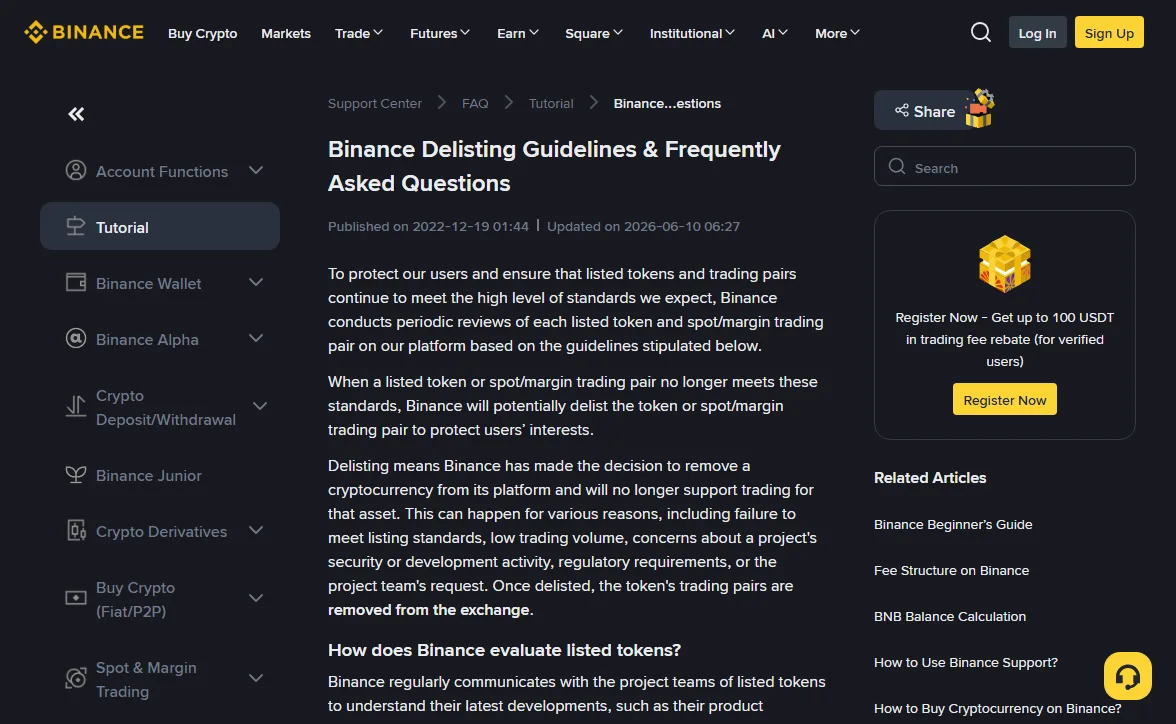Open BNB Balance Calculation article
The height and width of the screenshot is (724, 1176).
click(x=950, y=616)
